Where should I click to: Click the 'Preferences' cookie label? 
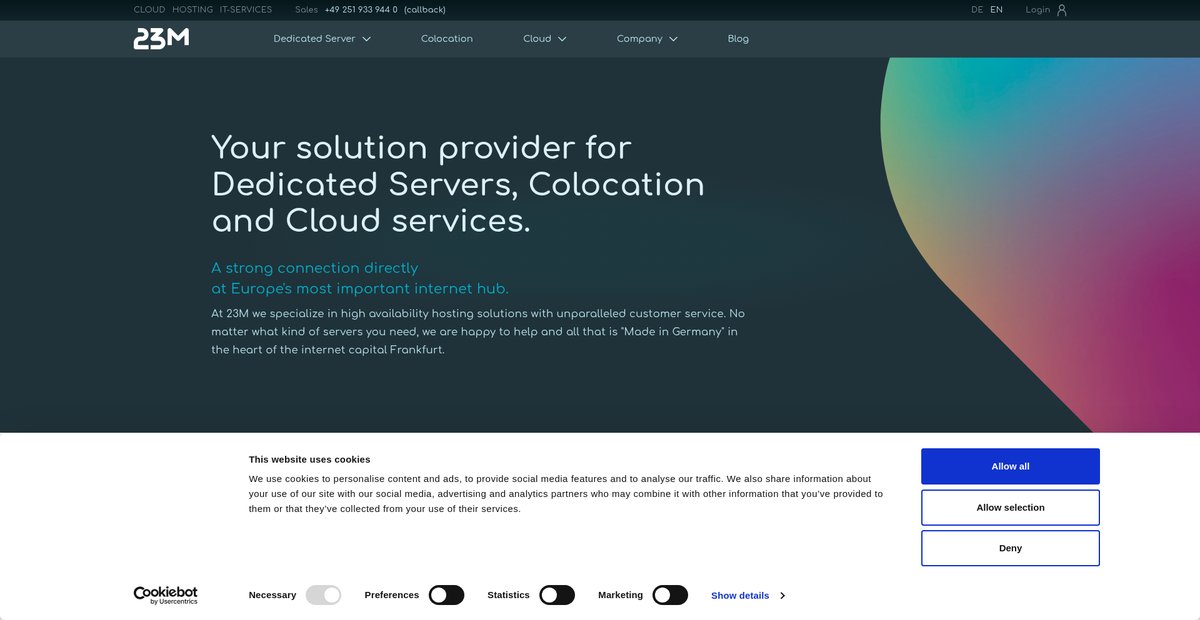tap(392, 595)
